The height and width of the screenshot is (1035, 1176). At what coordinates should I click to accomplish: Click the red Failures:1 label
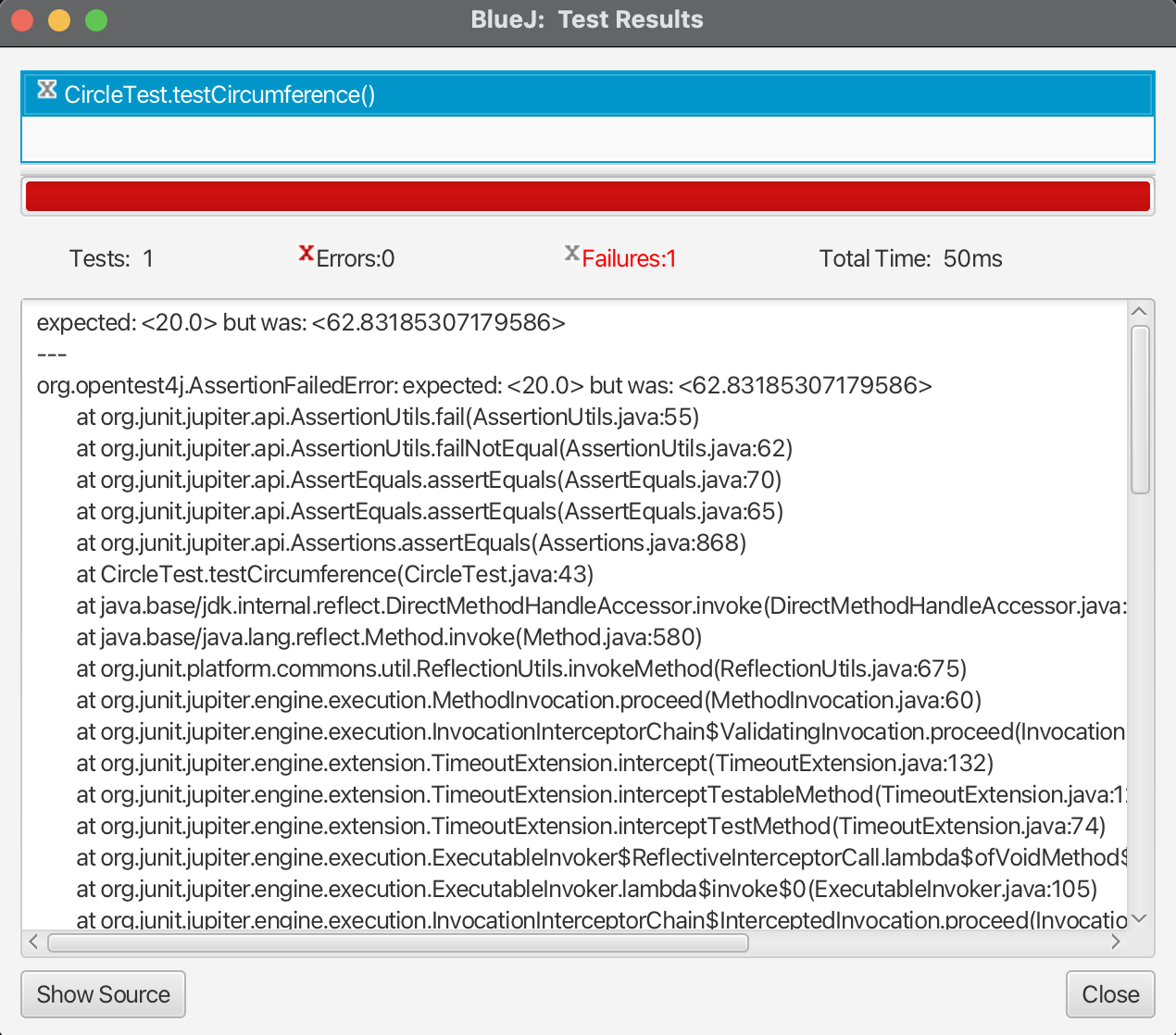point(629,259)
